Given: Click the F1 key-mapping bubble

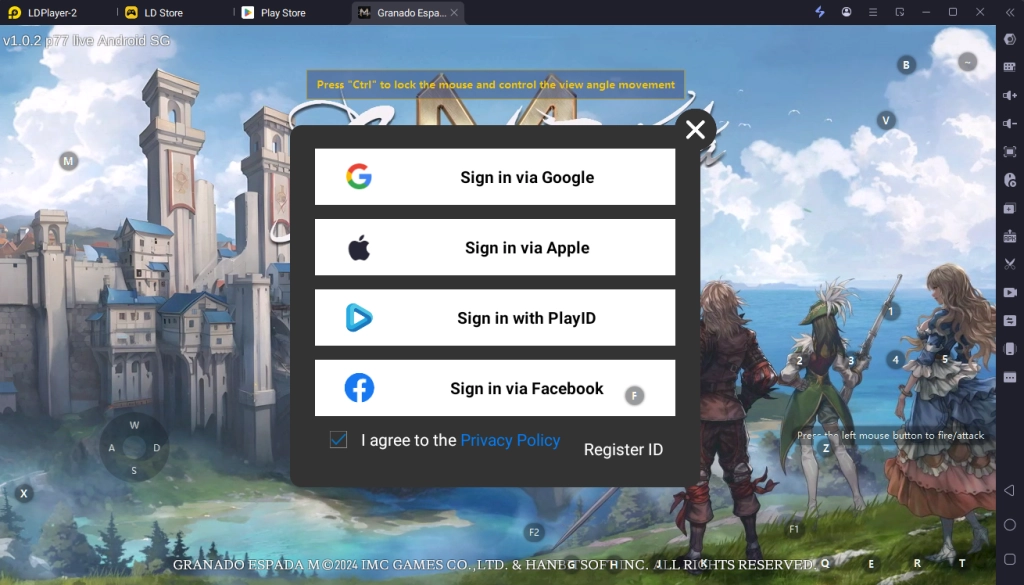Looking at the screenshot, I should tap(794, 529).
